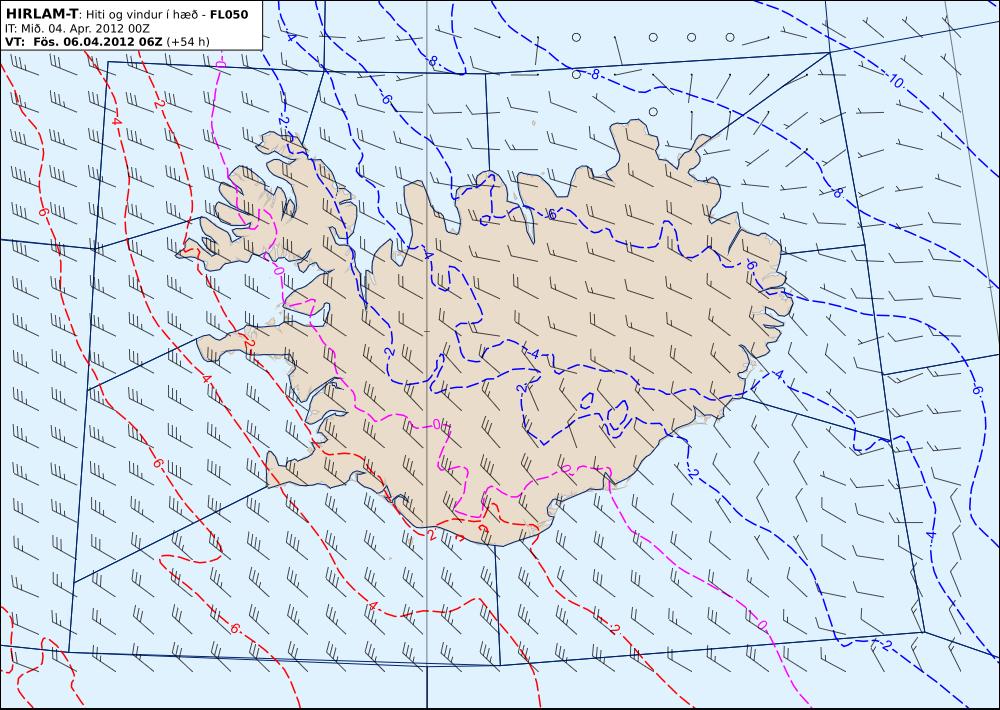Select the lone calm-wind circle nearest northeast Iceland
This screenshot has height=710, width=1000.
tap(653, 112)
